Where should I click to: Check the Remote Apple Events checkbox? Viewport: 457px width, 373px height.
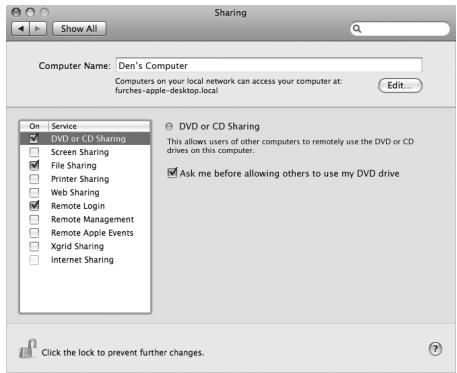tap(34, 233)
